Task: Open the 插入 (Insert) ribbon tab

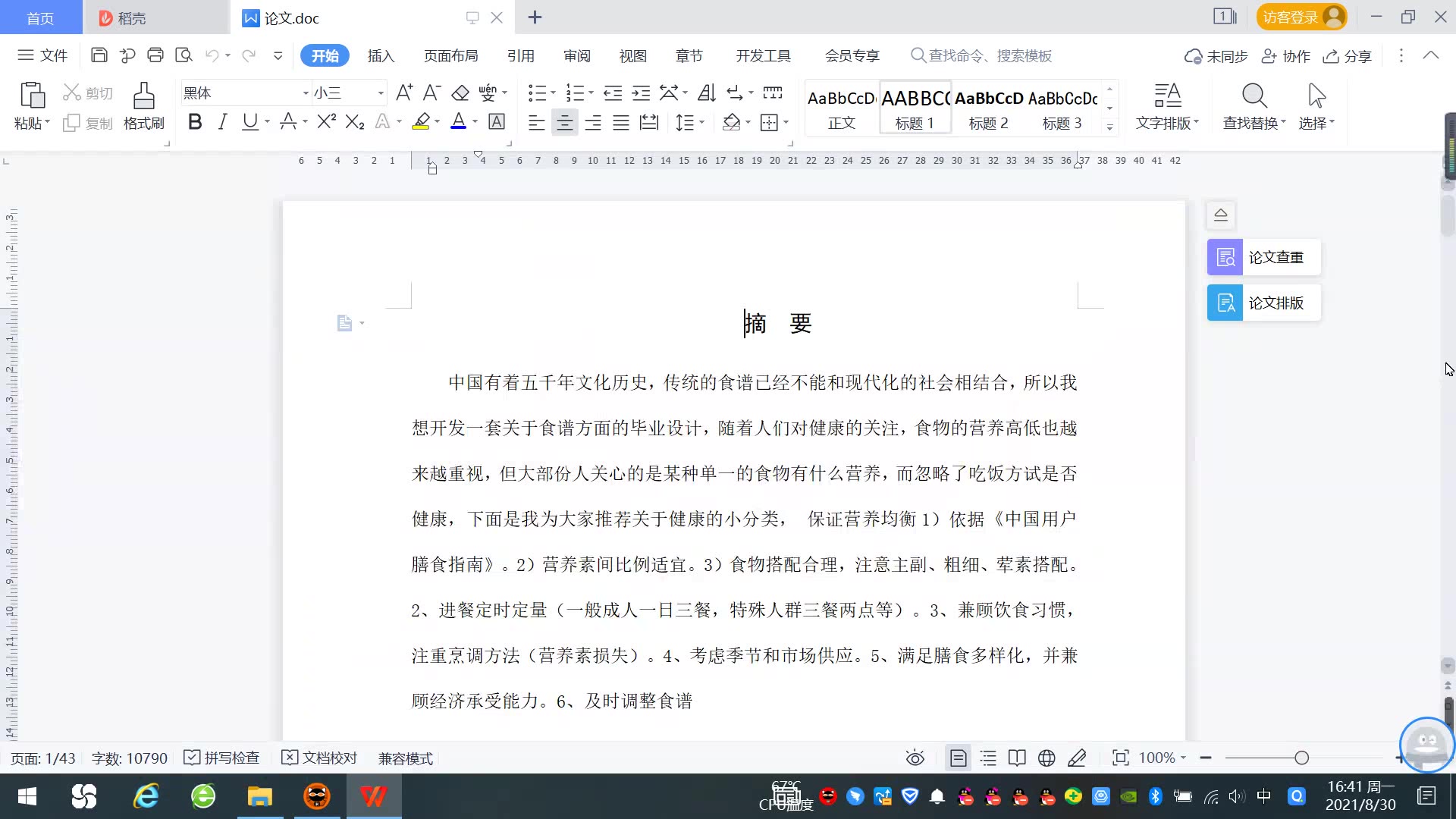Action: [x=381, y=56]
